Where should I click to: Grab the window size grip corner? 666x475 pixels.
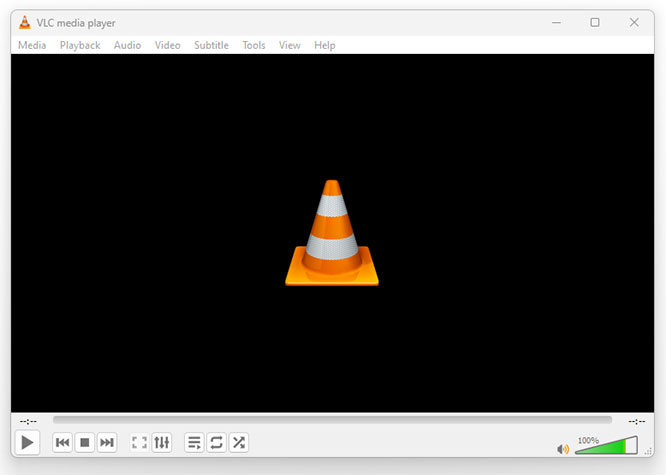(649, 451)
